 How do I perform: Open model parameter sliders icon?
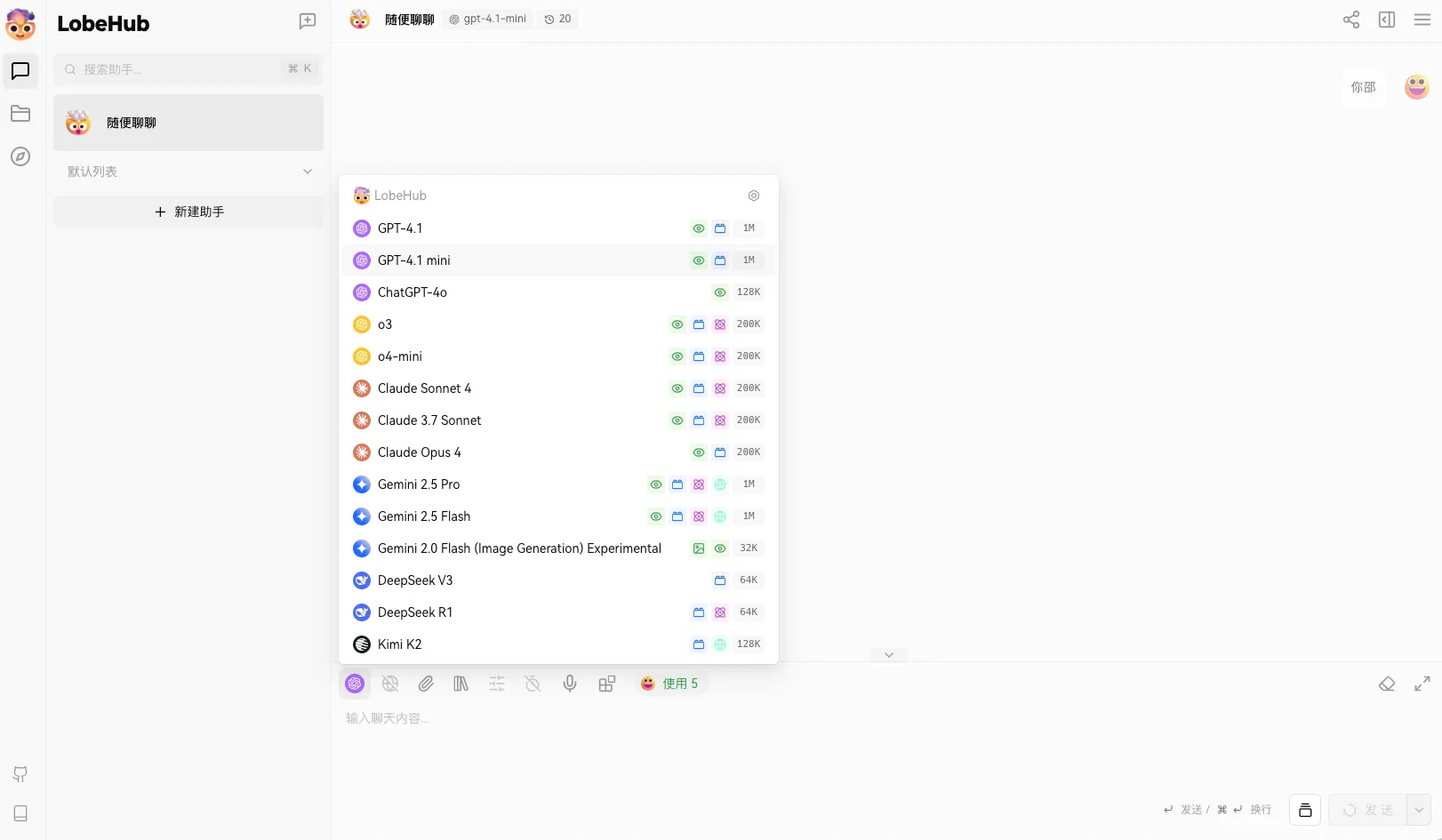point(497,684)
